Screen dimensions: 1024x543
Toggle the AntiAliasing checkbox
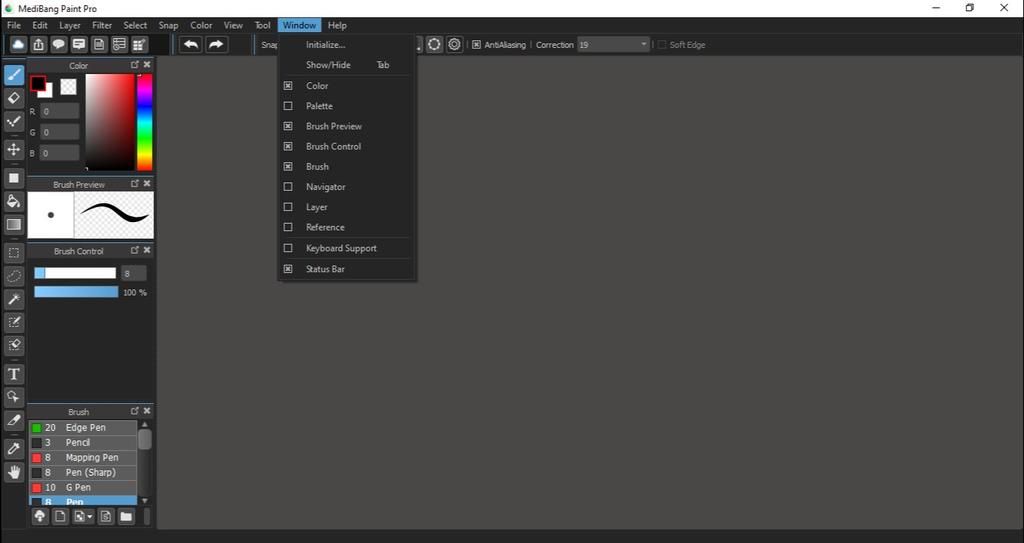[x=477, y=44]
